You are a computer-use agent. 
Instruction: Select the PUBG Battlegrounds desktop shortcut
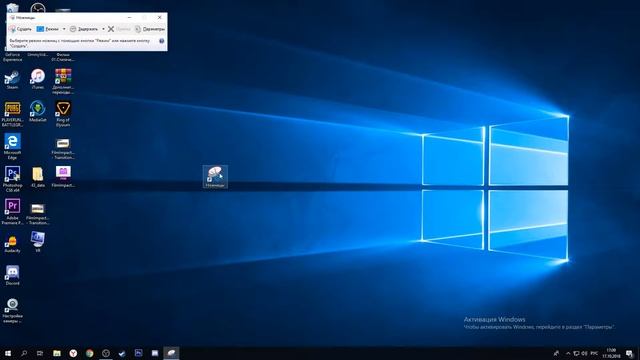pos(12,114)
